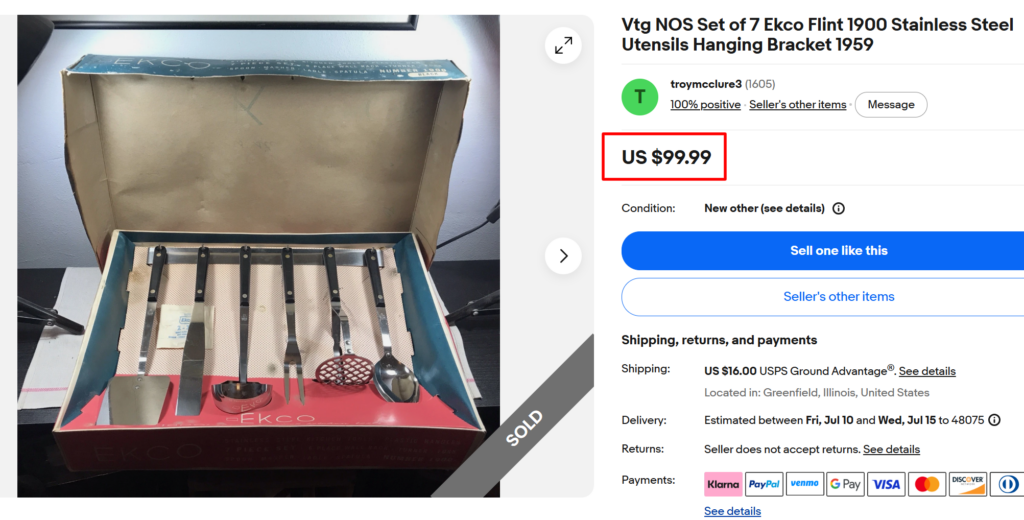Click the Ekco utensil set photo
The image size is (1024, 520).
click(259, 256)
